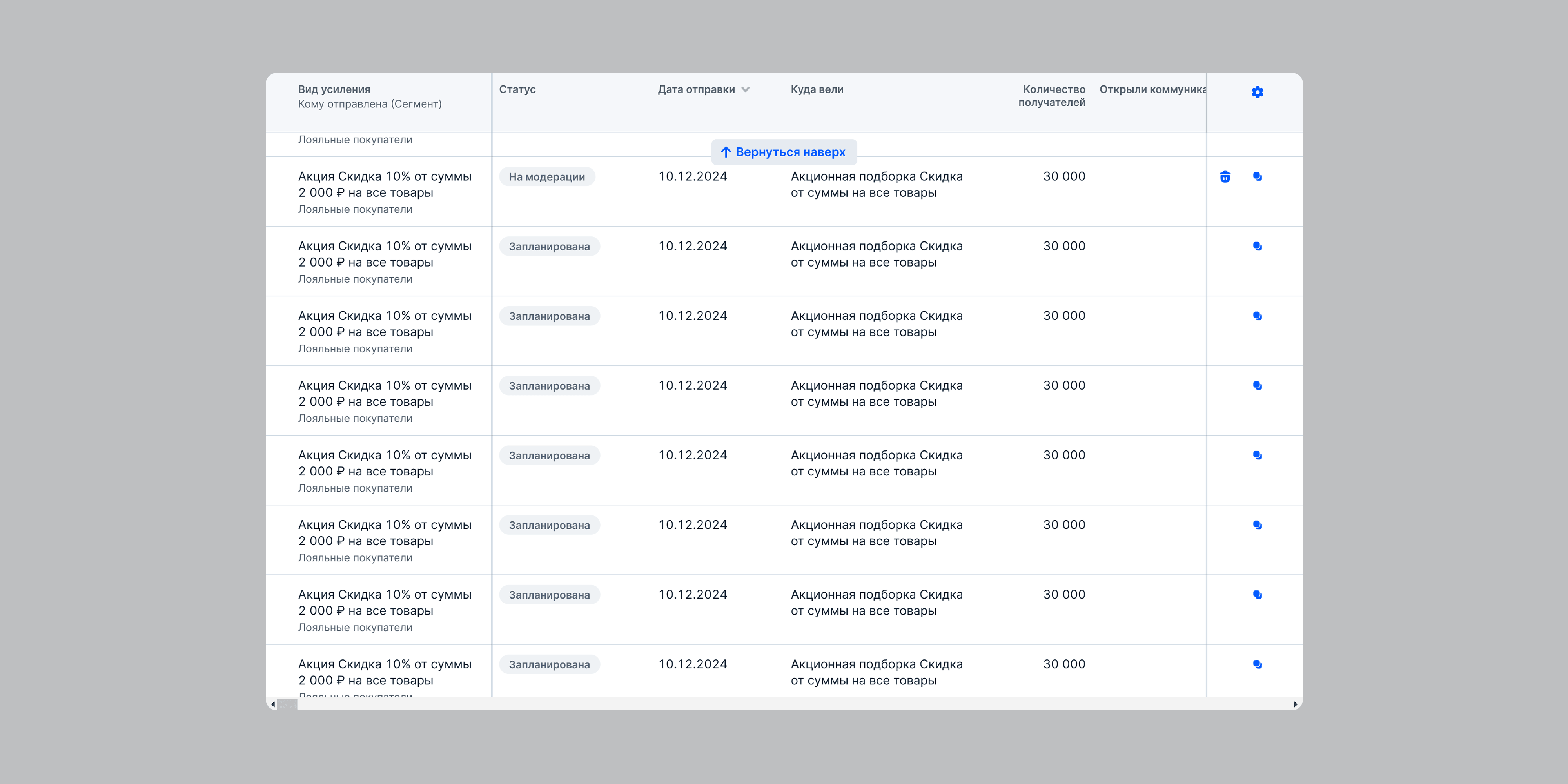
Task: Click the horizontal scrollbar right arrow
Action: pyautogui.click(x=1295, y=704)
